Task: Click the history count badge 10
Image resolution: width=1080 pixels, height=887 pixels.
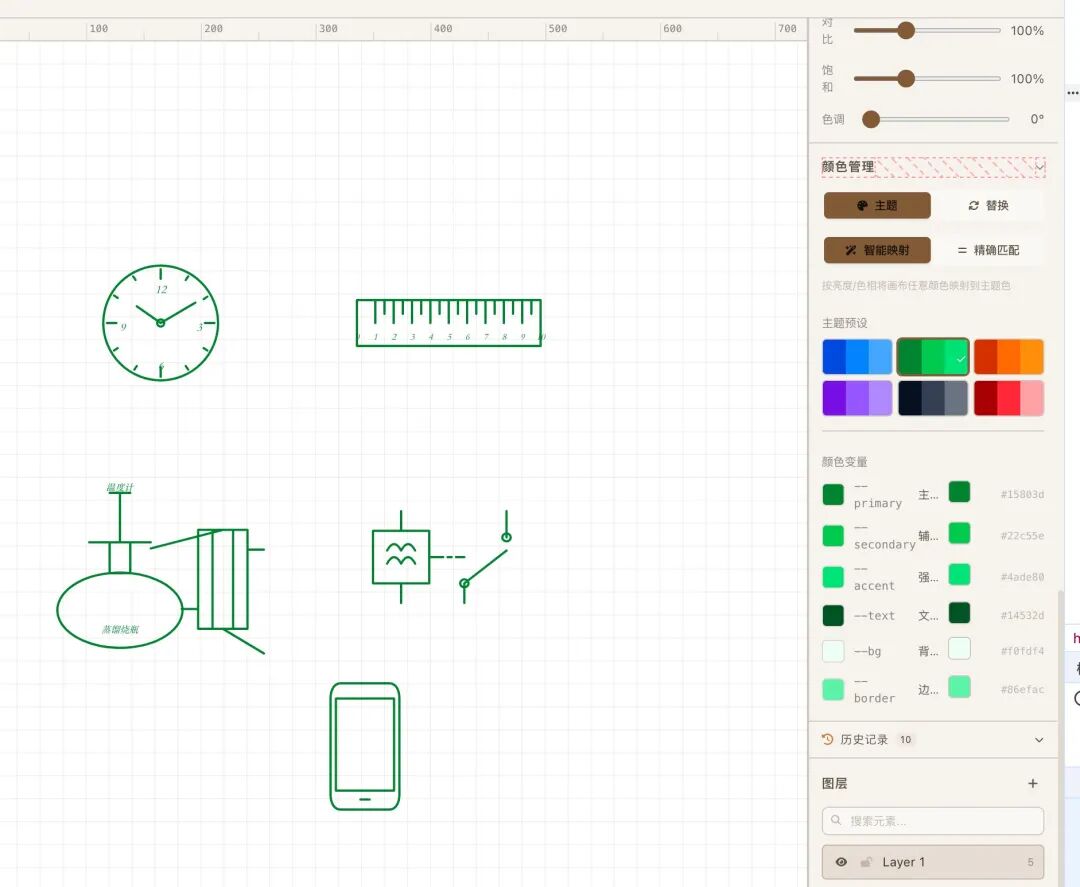Action: 905,740
